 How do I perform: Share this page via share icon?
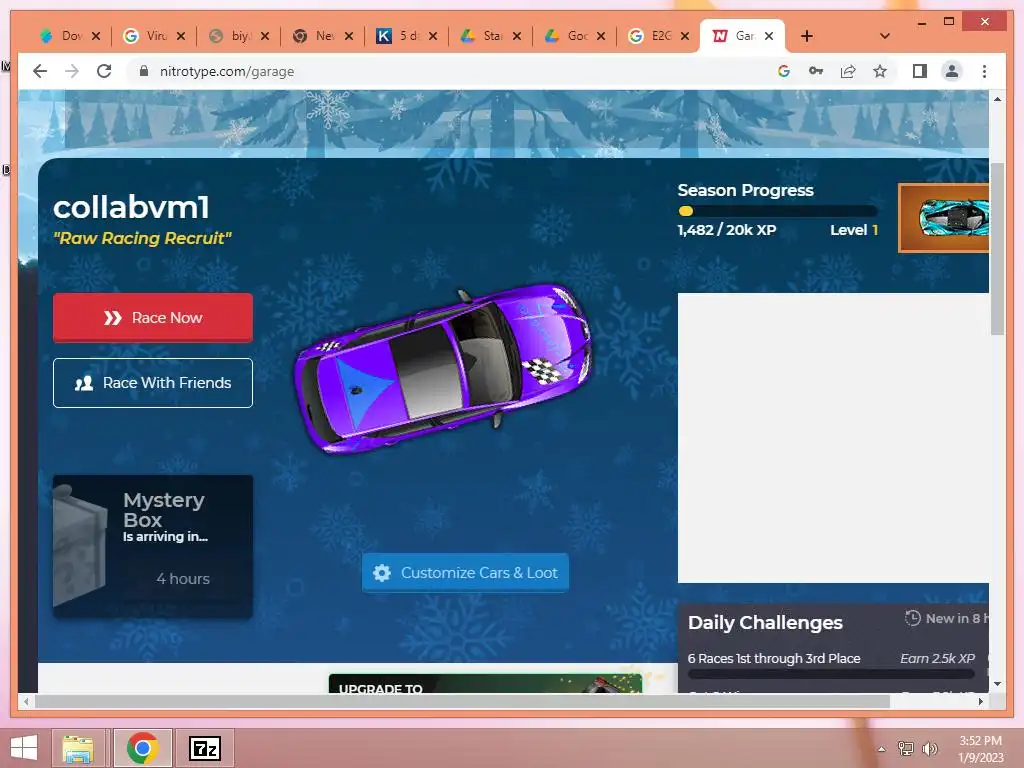tap(848, 71)
